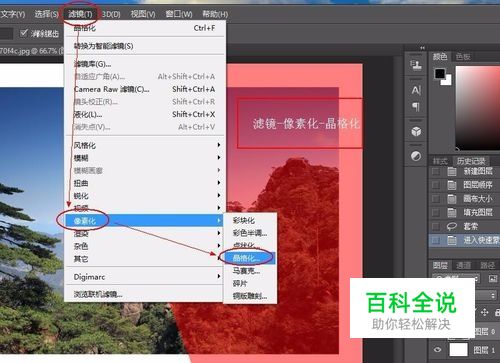The height and width of the screenshot is (363, 500).
Task: Open the 帮助(H) menu
Action: click(215, 14)
